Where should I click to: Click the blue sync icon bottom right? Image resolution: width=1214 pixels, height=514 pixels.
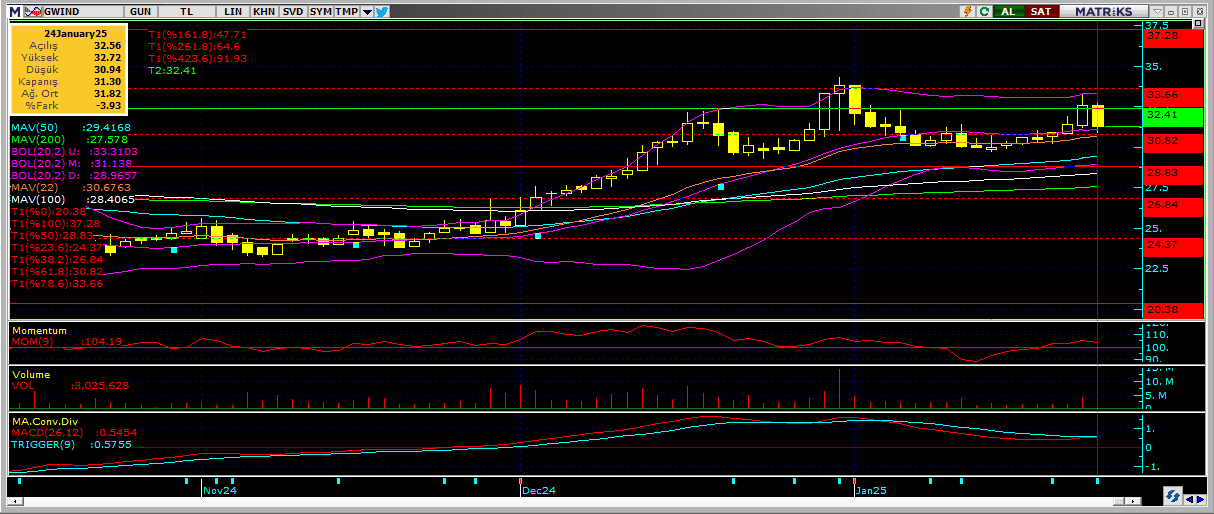[1172, 497]
